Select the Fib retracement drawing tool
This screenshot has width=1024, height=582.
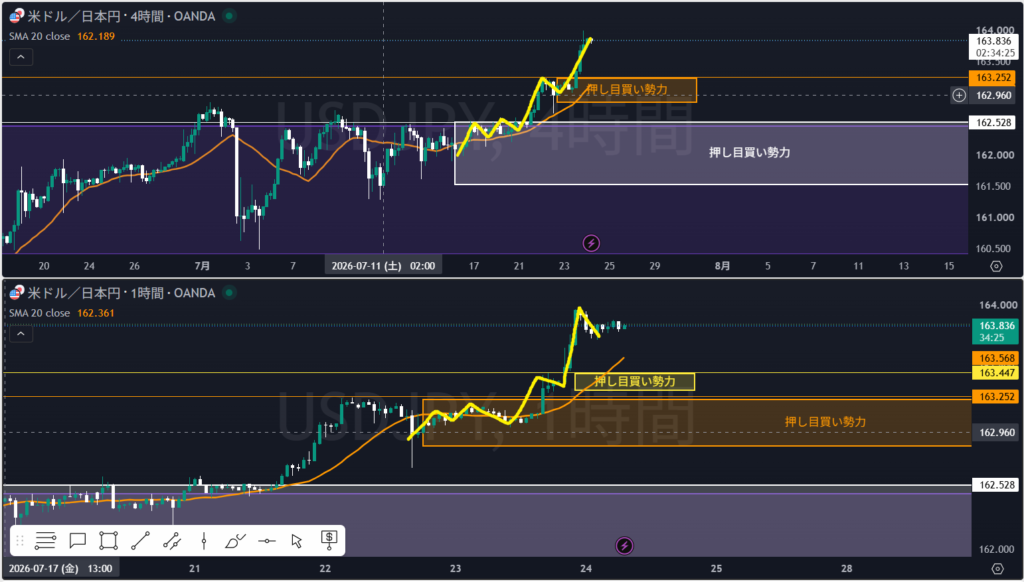45,541
